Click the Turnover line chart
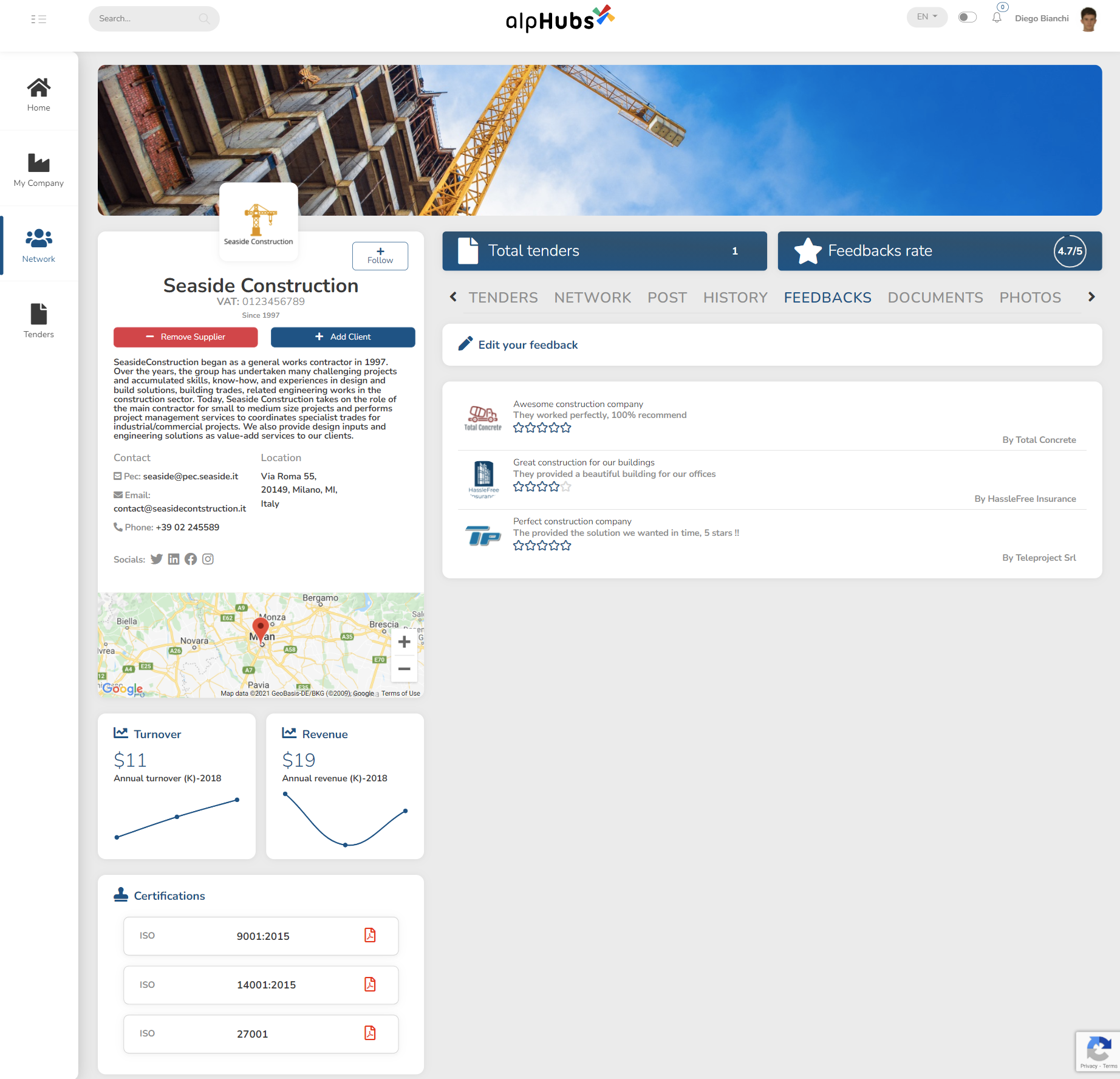 pyautogui.click(x=177, y=818)
